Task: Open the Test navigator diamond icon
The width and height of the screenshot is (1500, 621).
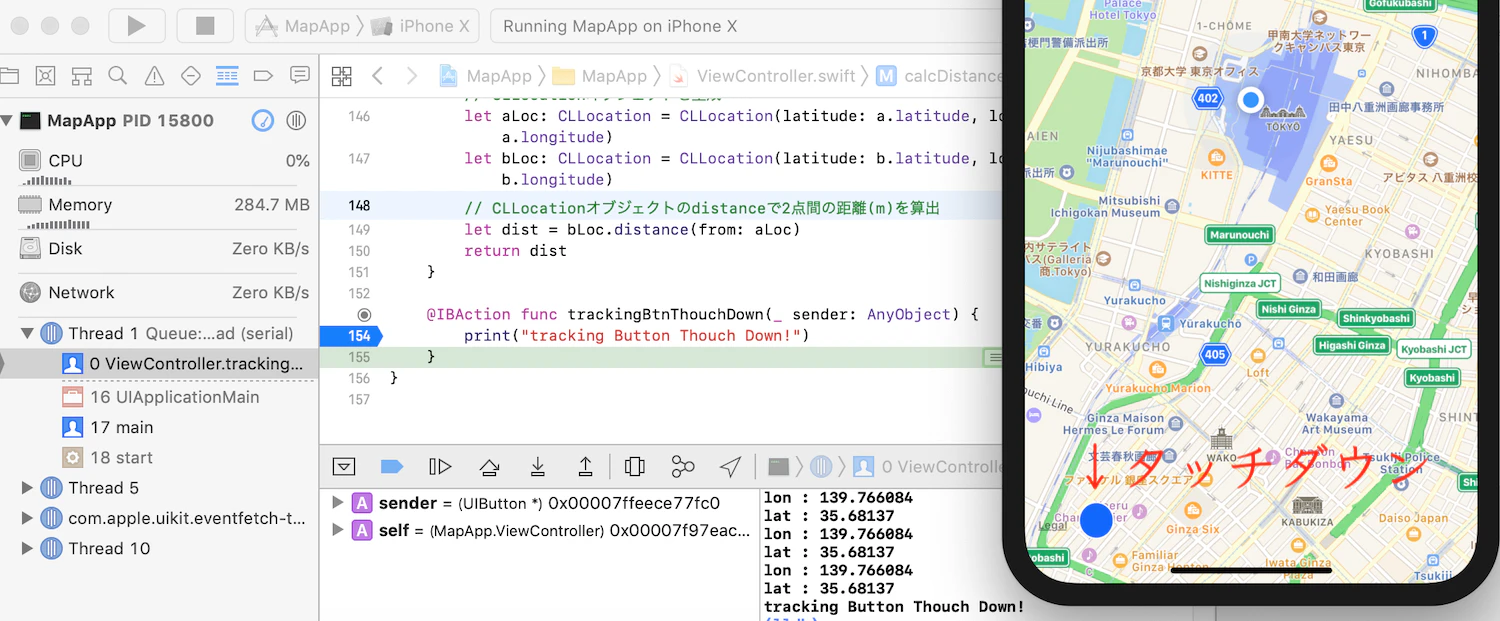Action: (x=190, y=76)
